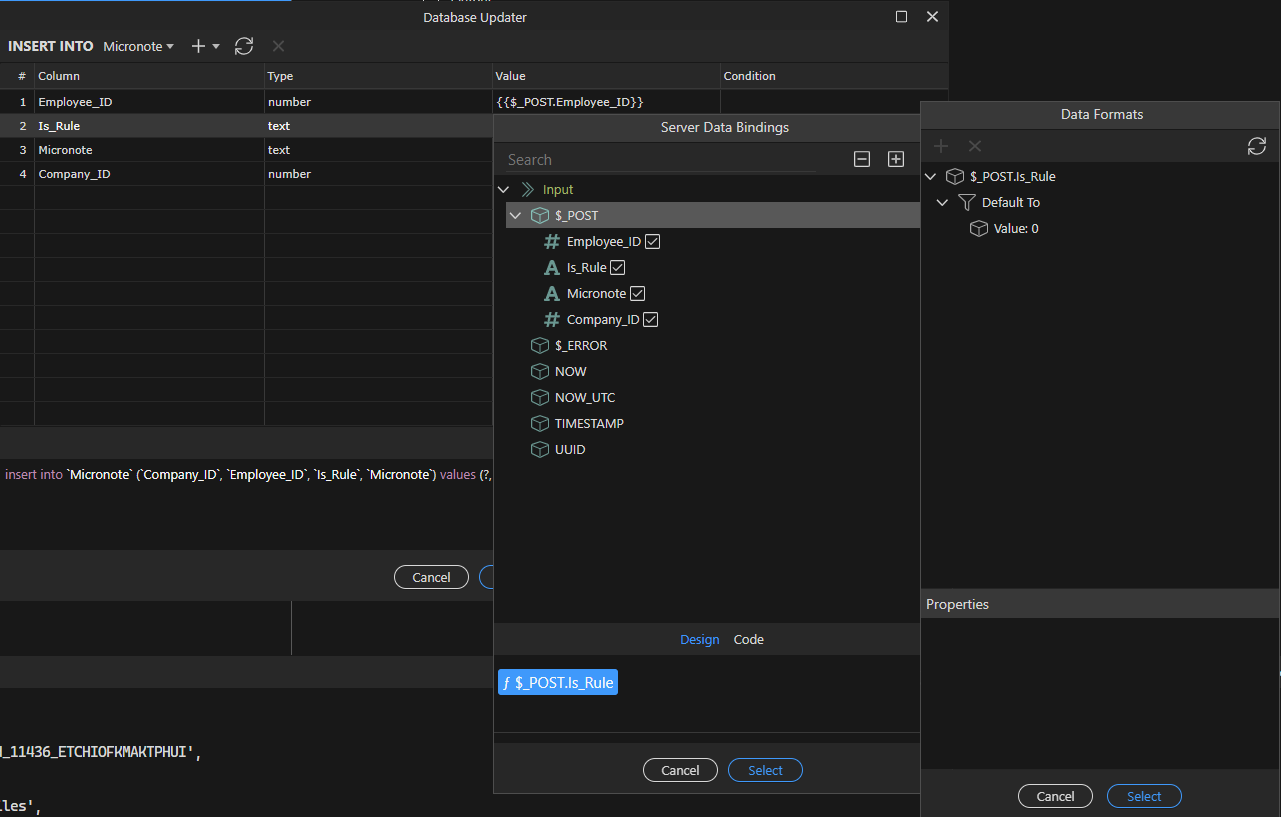Select the TIMESTAMP binding item
The width and height of the screenshot is (1281, 817).
click(589, 423)
